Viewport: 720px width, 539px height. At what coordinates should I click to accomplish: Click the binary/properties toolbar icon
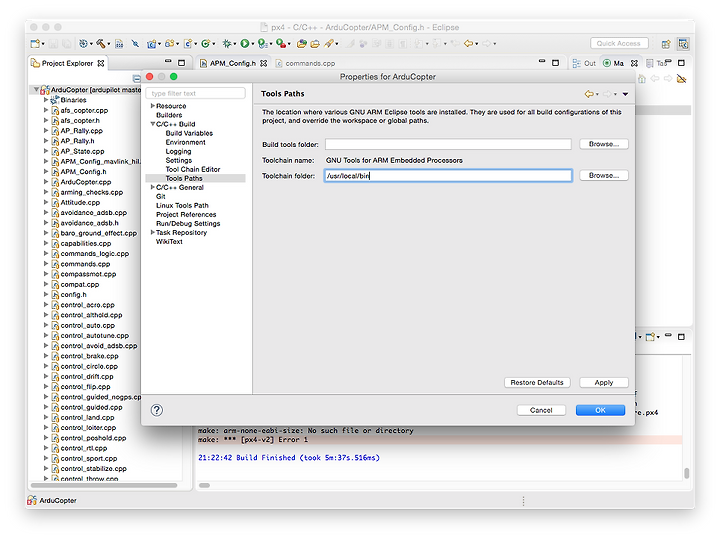tap(119, 44)
